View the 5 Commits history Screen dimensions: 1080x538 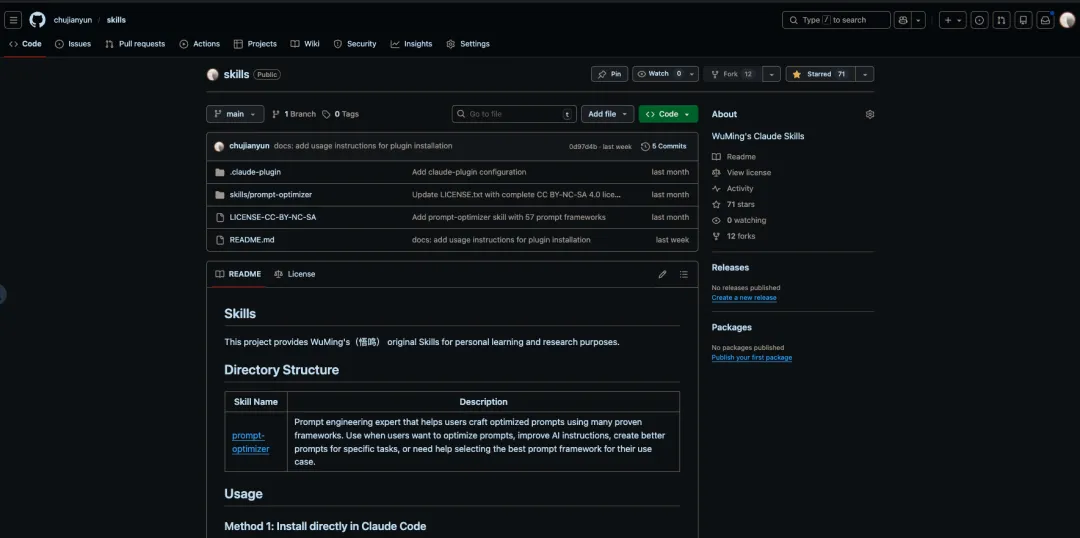coord(664,146)
